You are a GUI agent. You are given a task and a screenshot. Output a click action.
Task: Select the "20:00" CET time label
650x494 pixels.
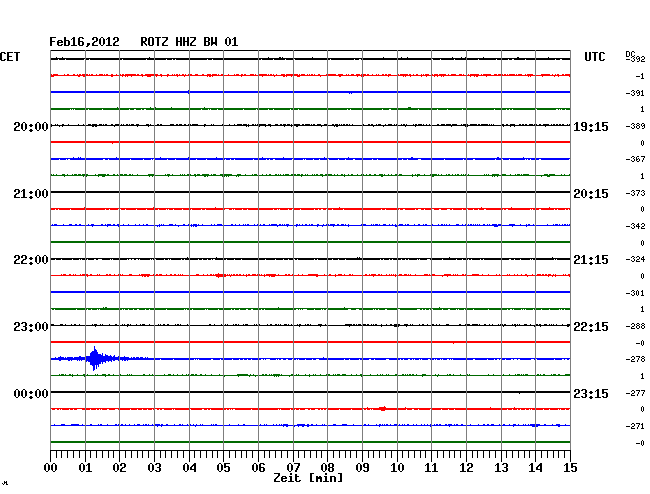(31, 126)
